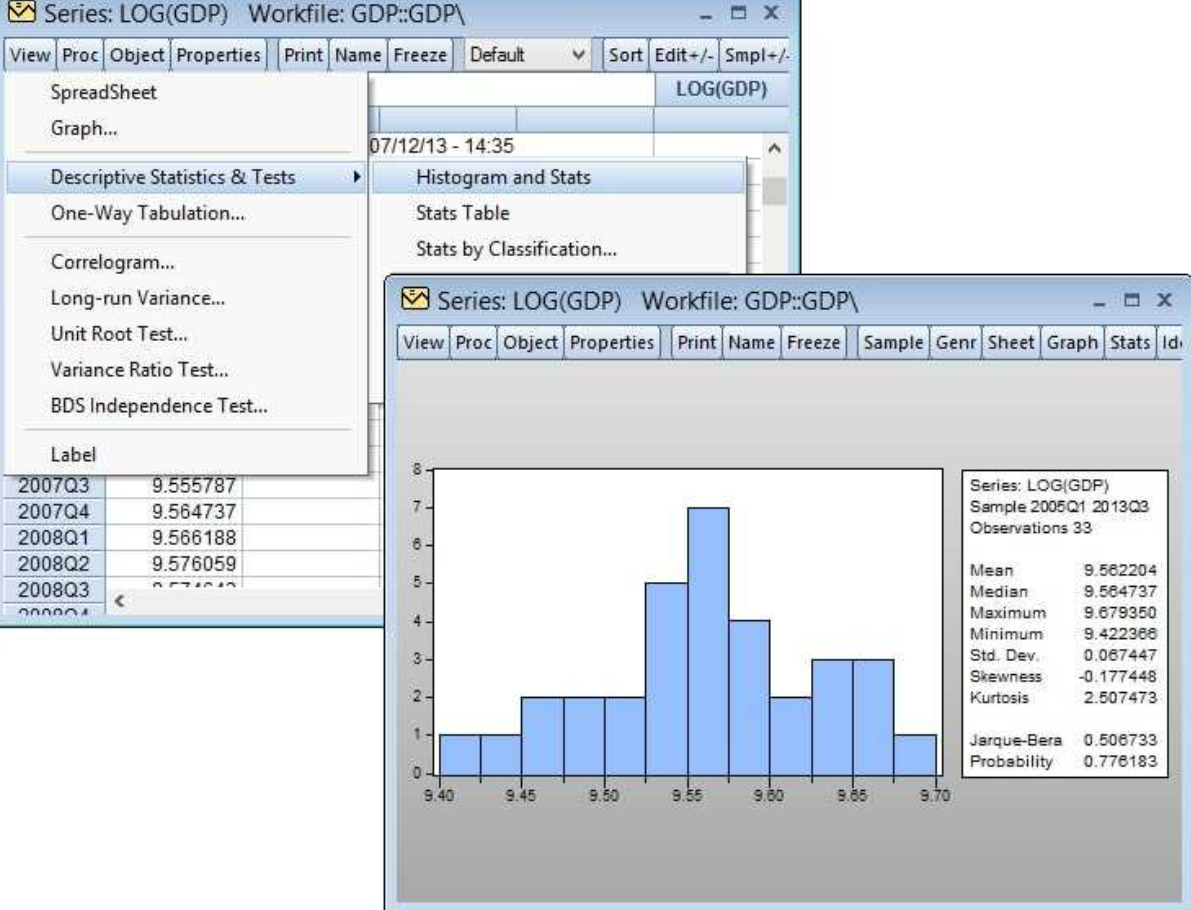1191x910 pixels.
Task: Click Freeze in the histogram window toolbar
Action: tap(813, 343)
